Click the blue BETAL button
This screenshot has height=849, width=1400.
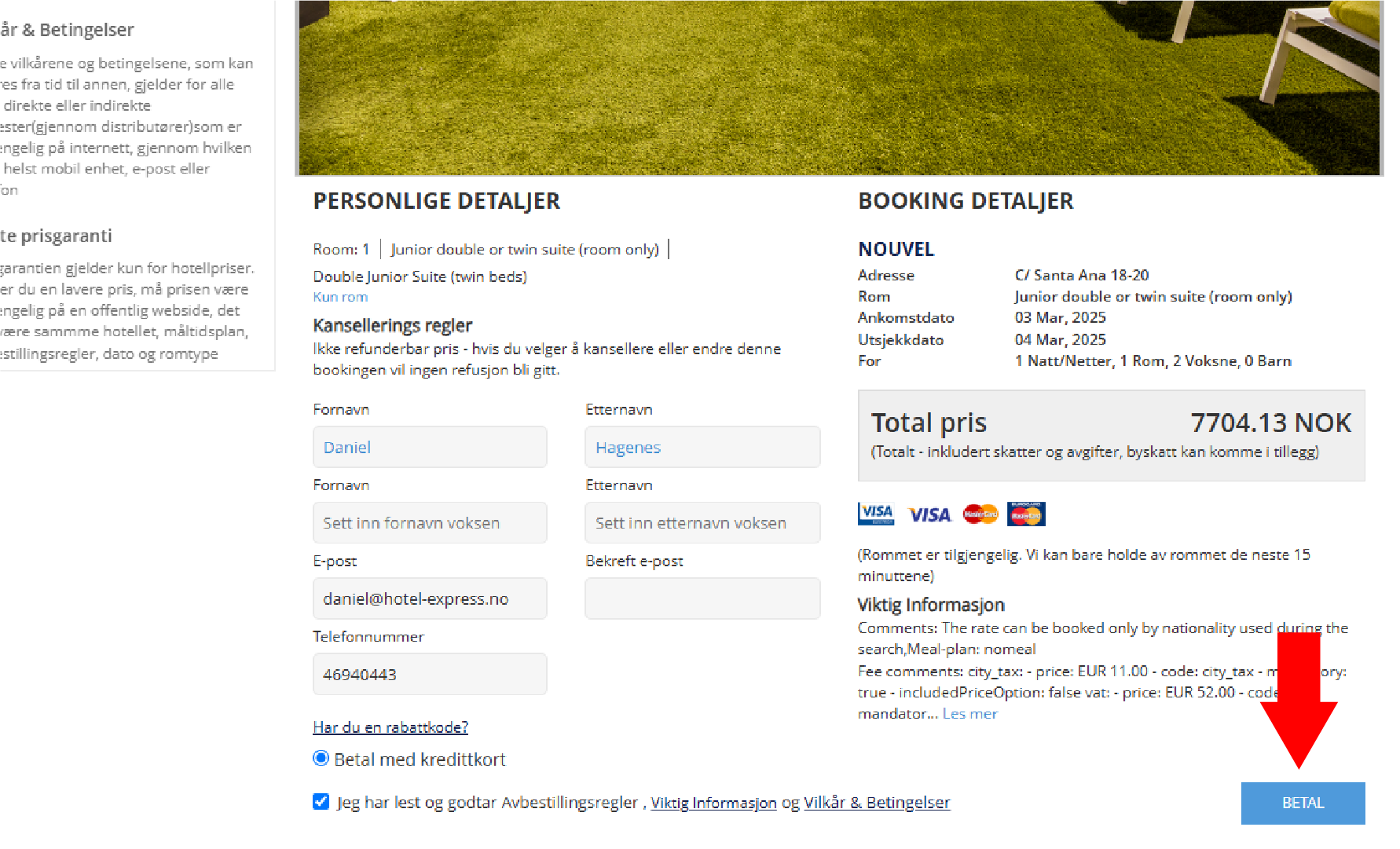[x=1303, y=803]
